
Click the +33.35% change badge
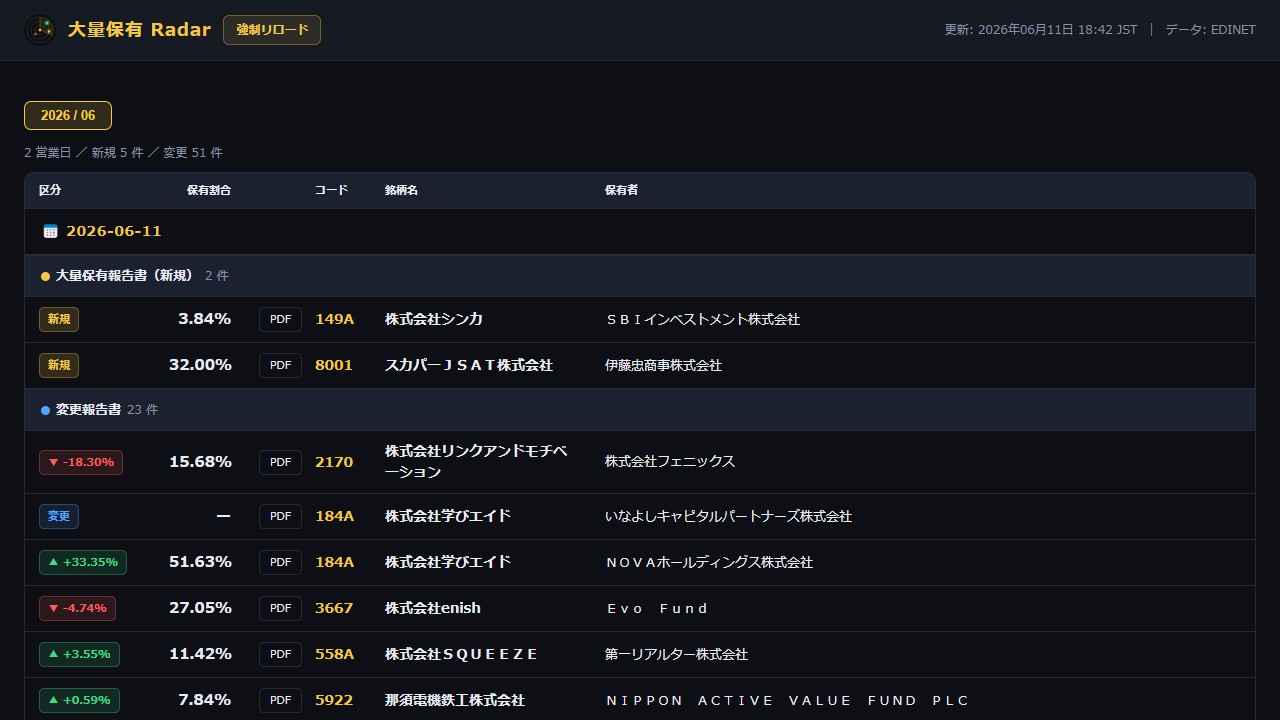[83, 562]
